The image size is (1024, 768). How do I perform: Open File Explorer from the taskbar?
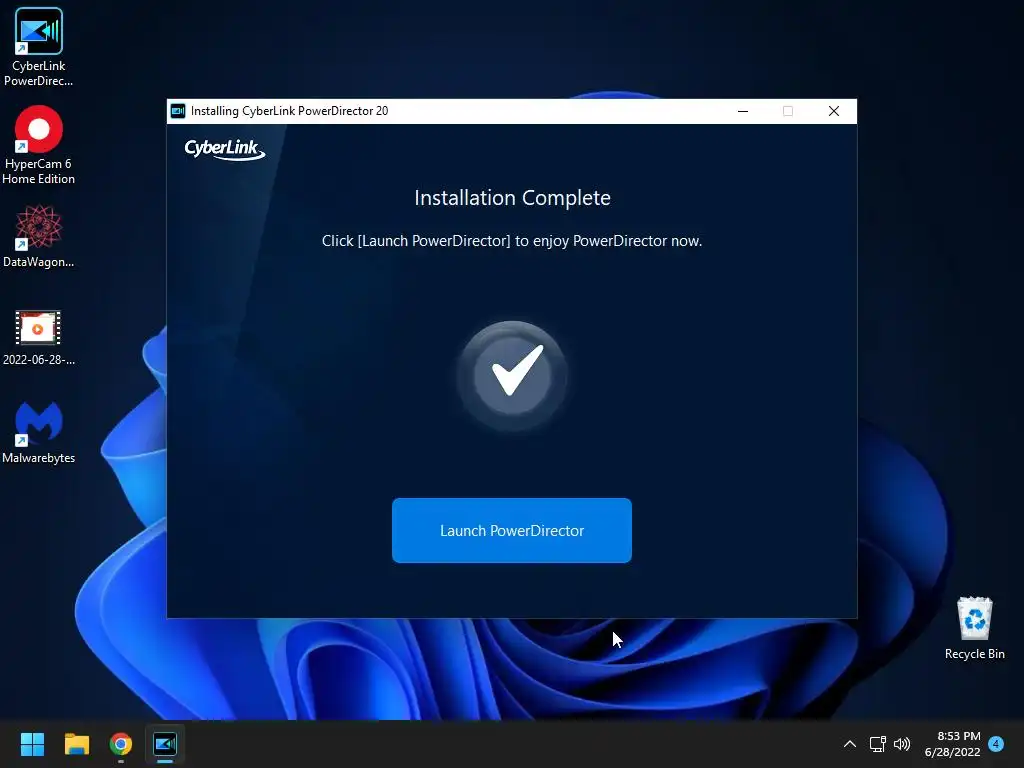pyautogui.click(x=76, y=744)
